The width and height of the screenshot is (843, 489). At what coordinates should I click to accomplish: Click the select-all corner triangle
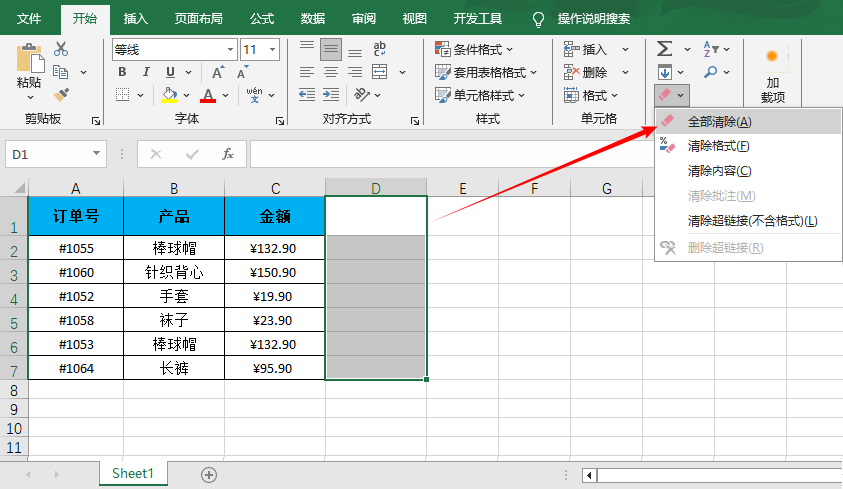(19, 188)
